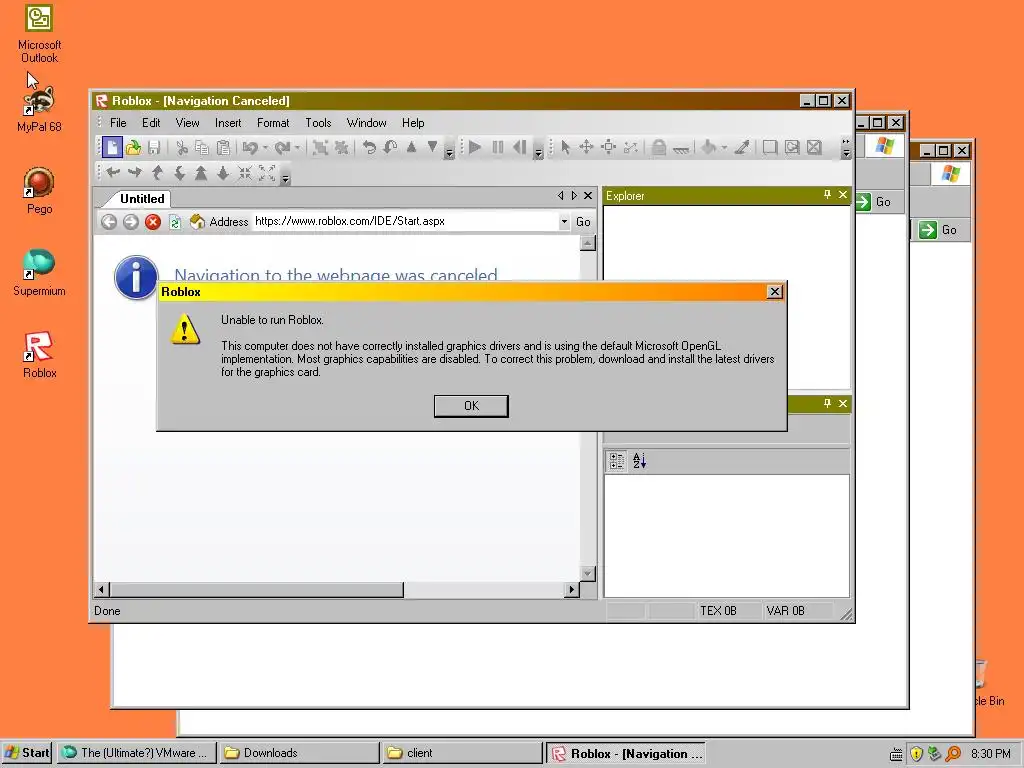This screenshot has width=1024, height=768.
Task: Open the Insert menu
Action: (x=228, y=123)
